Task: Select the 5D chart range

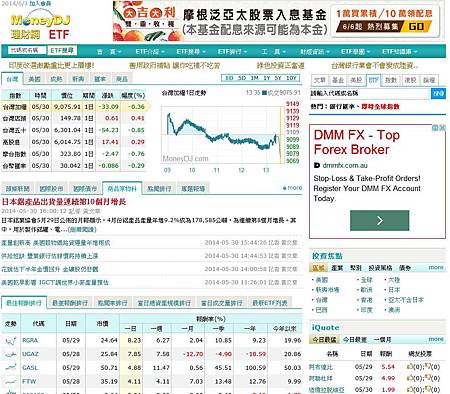Action: (x=242, y=78)
